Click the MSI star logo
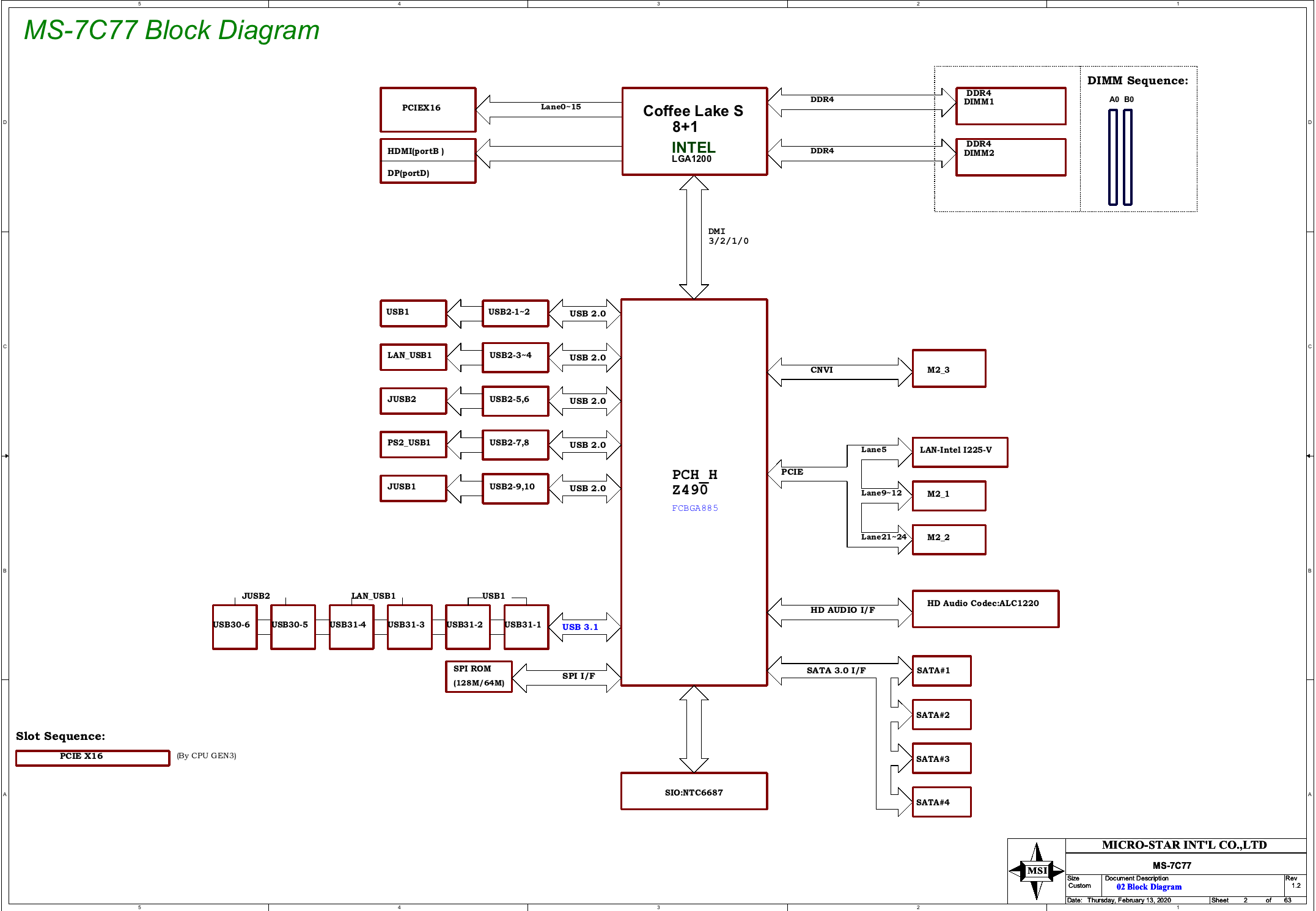1316x911 pixels. tap(1037, 871)
